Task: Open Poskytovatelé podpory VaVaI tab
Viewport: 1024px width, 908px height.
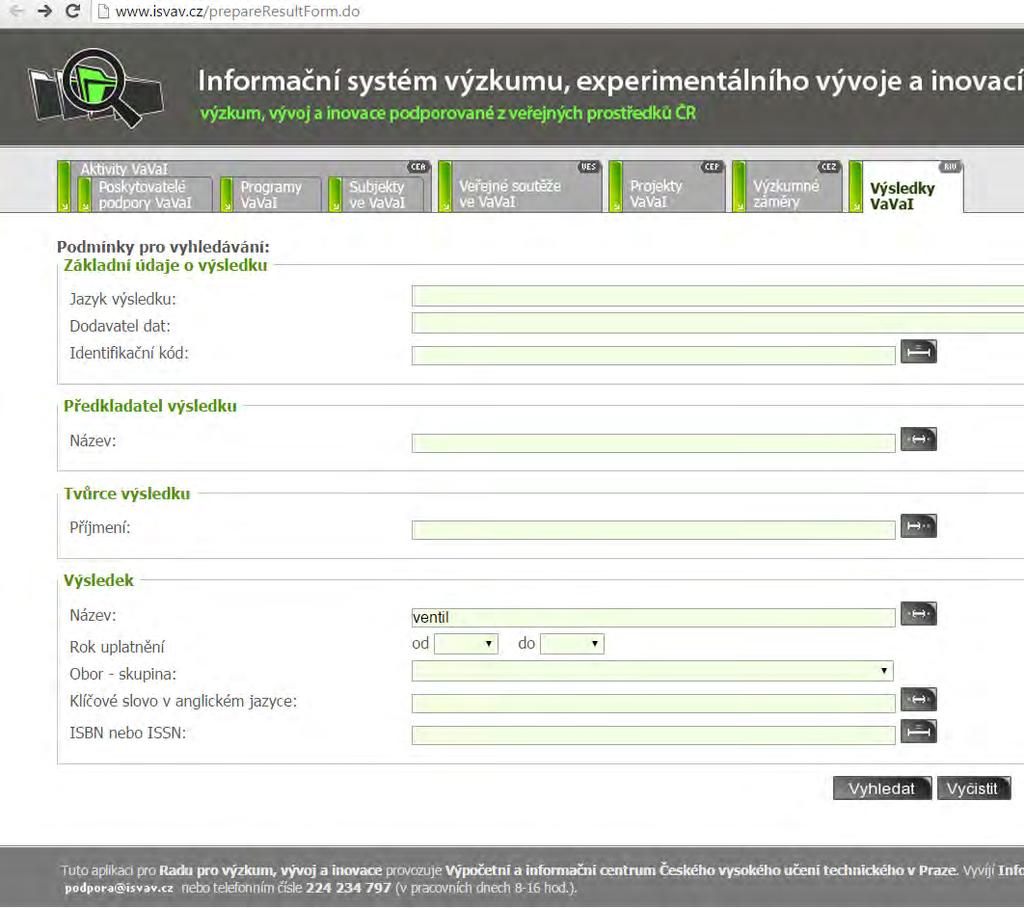Action: 145,195
